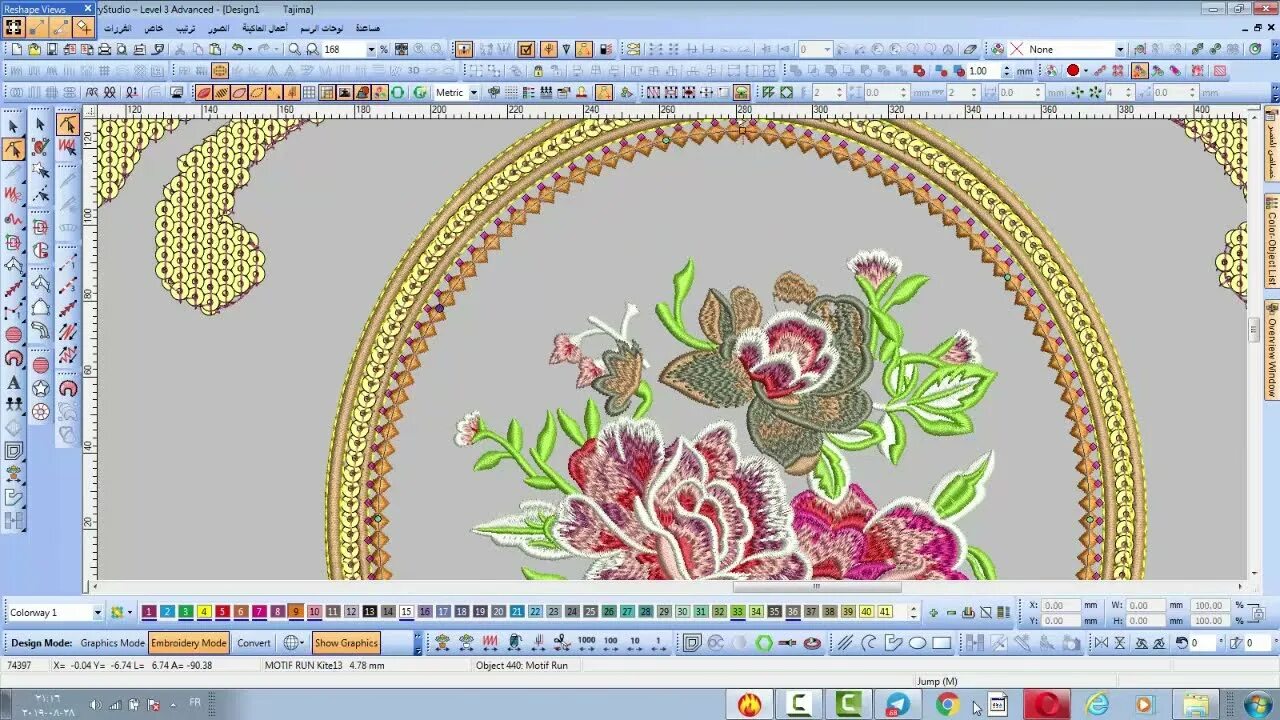Image resolution: width=1280 pixels, height=720 pixels.
Task: Select the green hexagon shape tool
Action: 764,643
